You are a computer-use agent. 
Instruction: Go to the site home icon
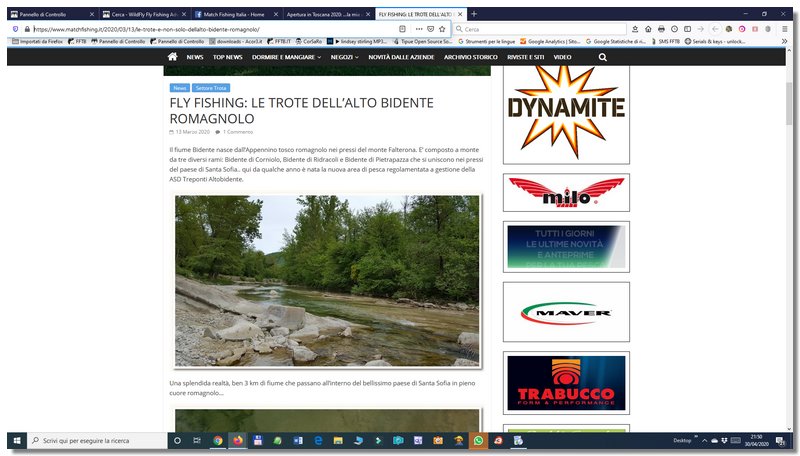(172, 57)
